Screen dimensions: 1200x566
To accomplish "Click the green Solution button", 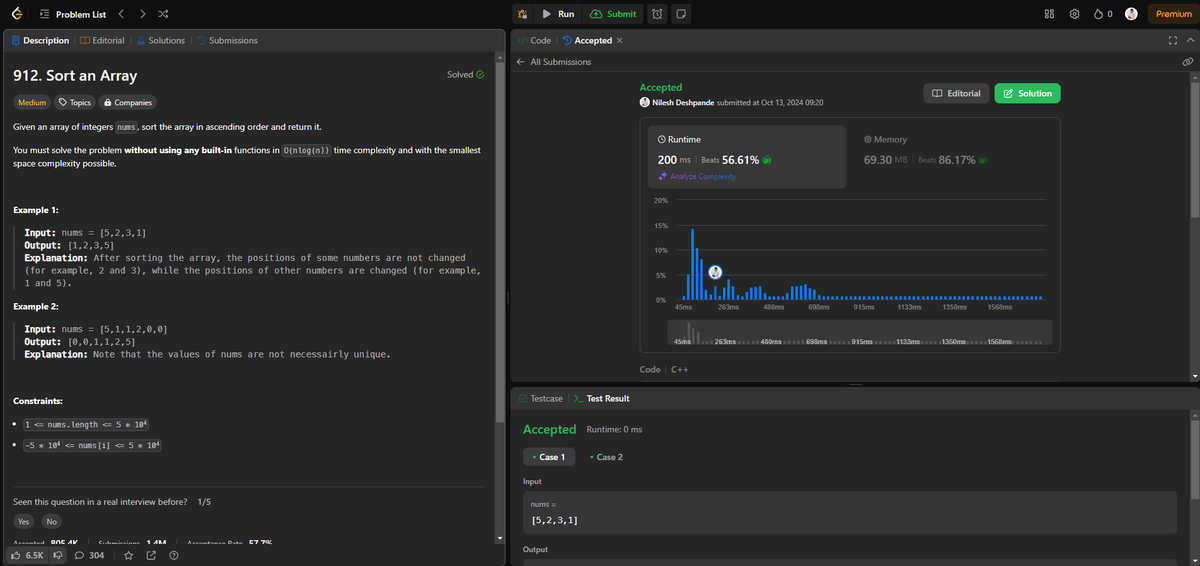I will (1027, 93).
